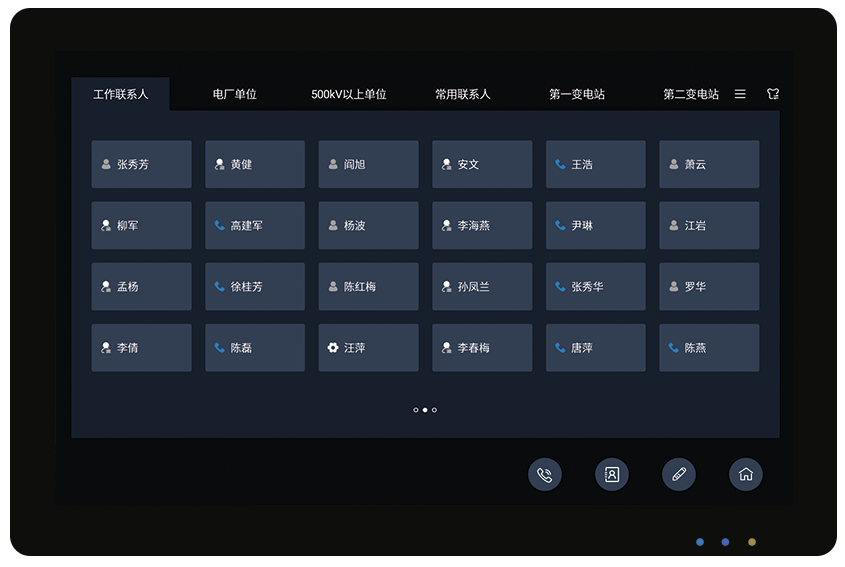Click the person icon beside 安文

446,164
